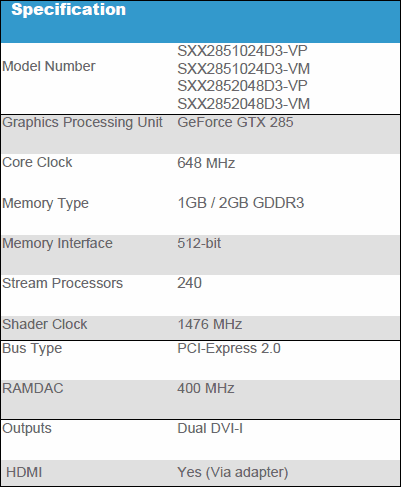Click the Dual DVI-I outputs value
This screenshot has height=487, width=401.
(210, 428)
